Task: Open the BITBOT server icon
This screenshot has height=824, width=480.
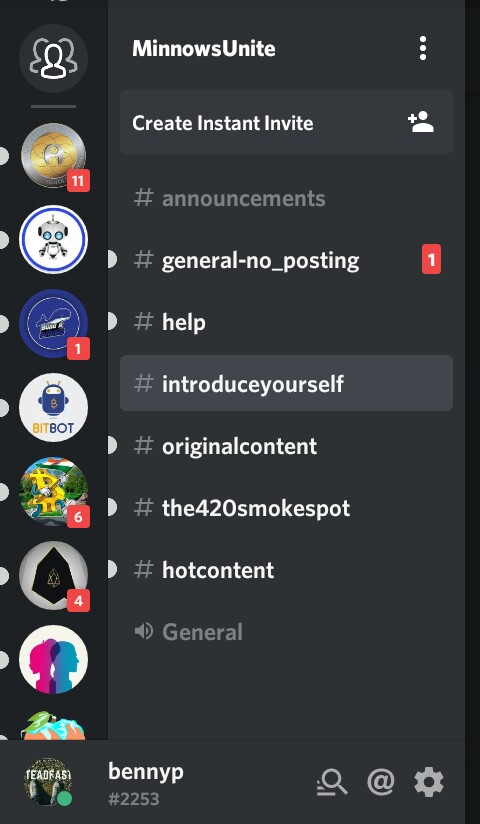Action: coord(53,408)
